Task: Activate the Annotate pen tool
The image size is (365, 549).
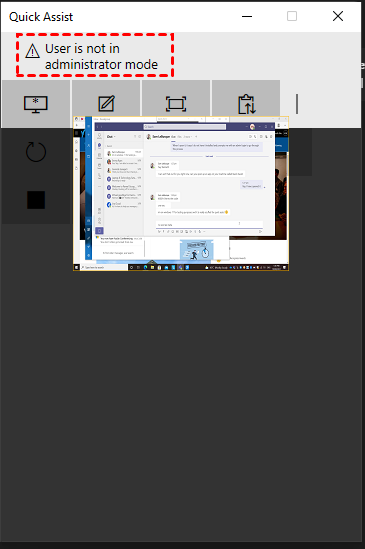Action: (106, 104)
